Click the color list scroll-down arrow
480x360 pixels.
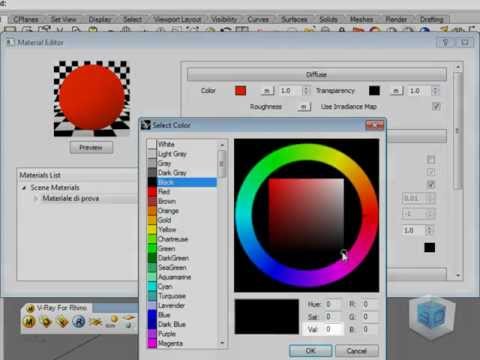[x=222, y=343]
